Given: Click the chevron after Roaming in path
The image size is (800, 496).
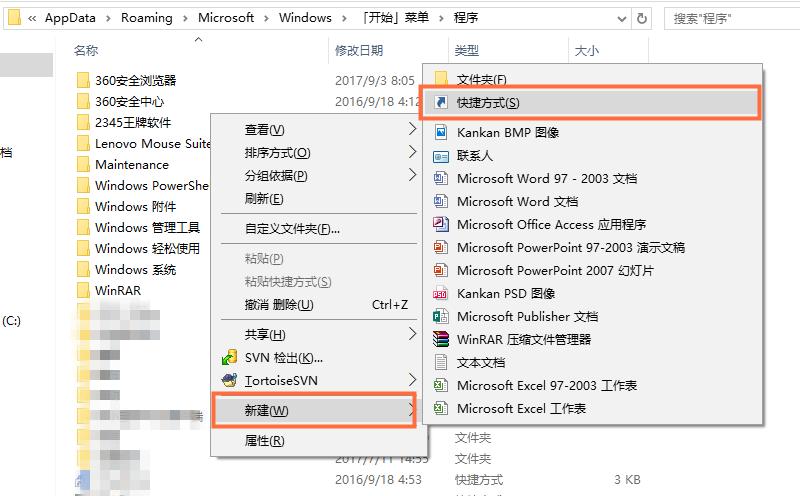Looking at the screenshot, I should point(185,18).
